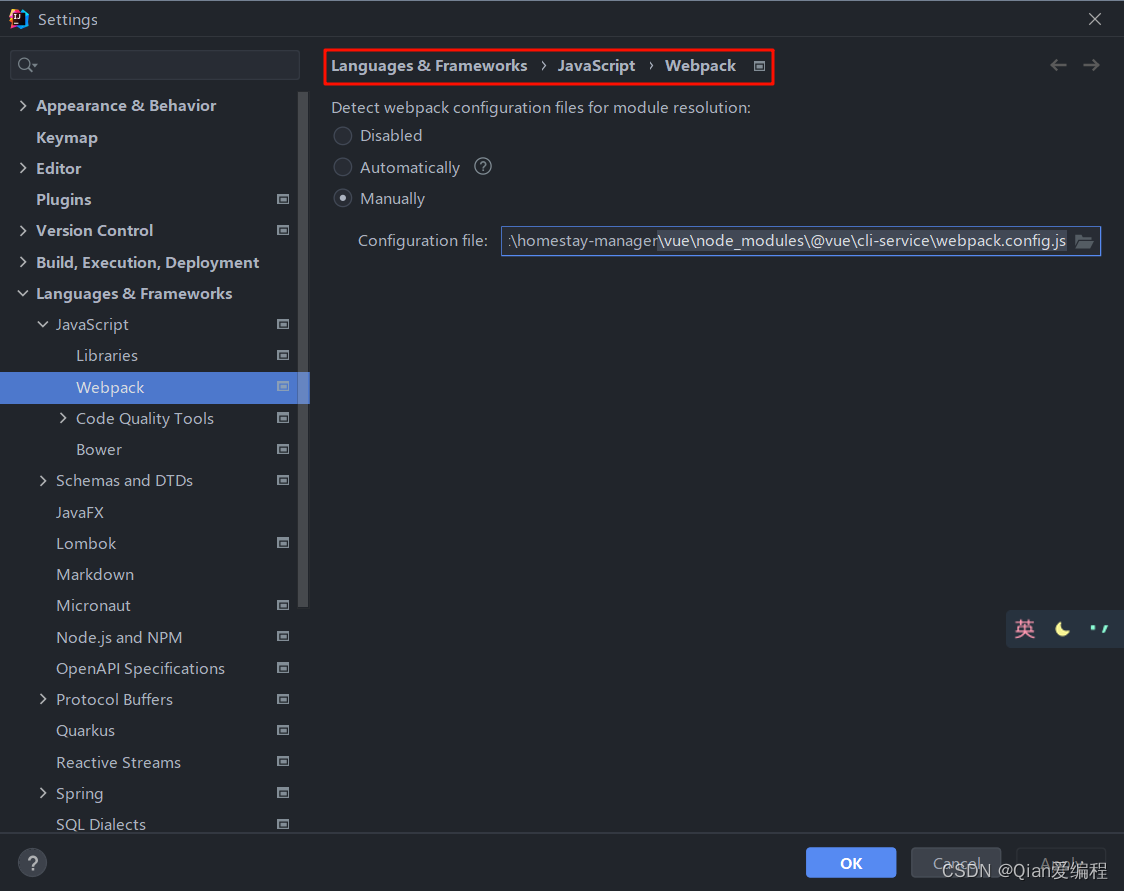Navigate forward with the right arrow
Image resolution: width=1124 pixels, height=891 pixels.
[1091, 65]
